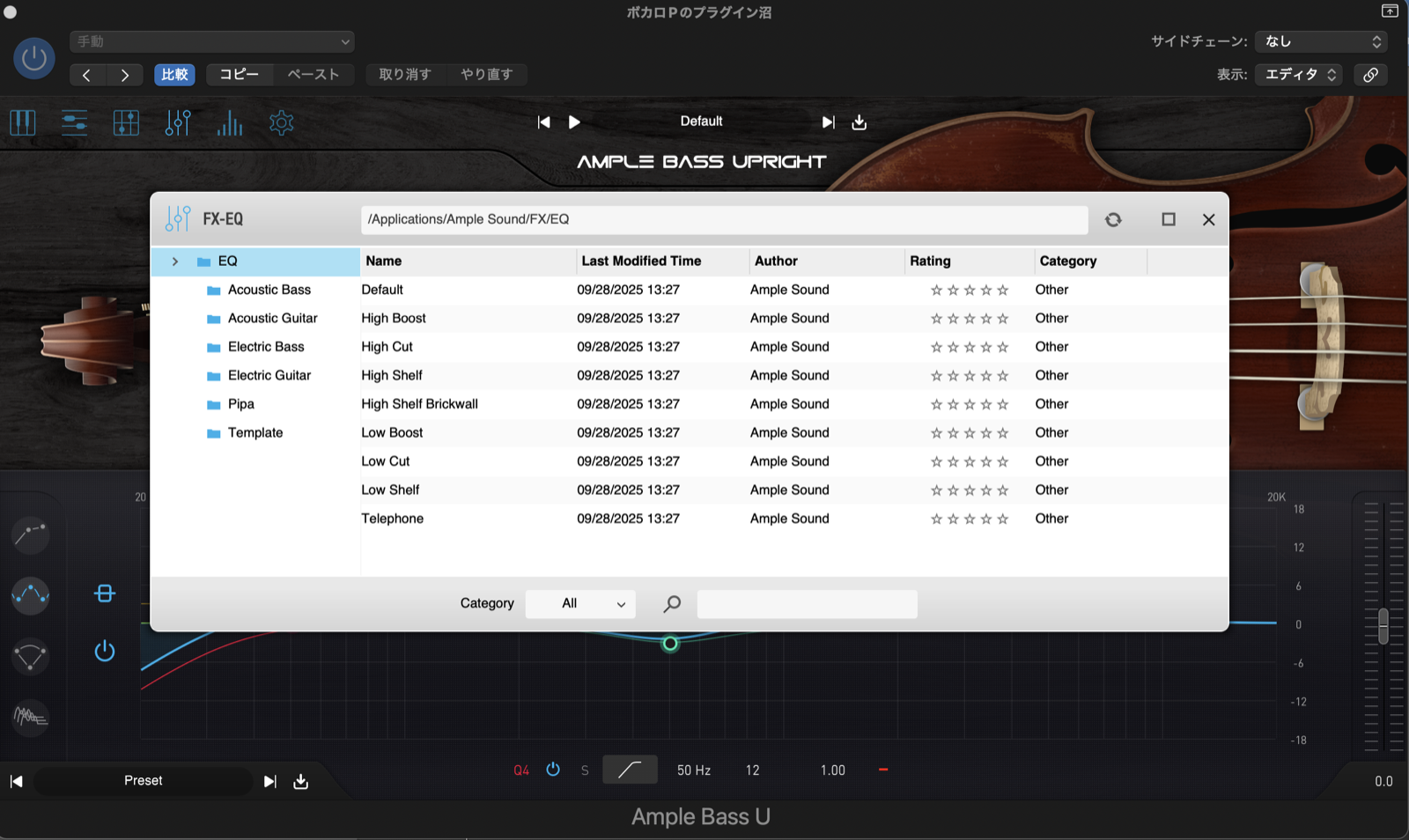Click the コピー button
This screenshot has height=840, width=1409.
pos(239,75)
